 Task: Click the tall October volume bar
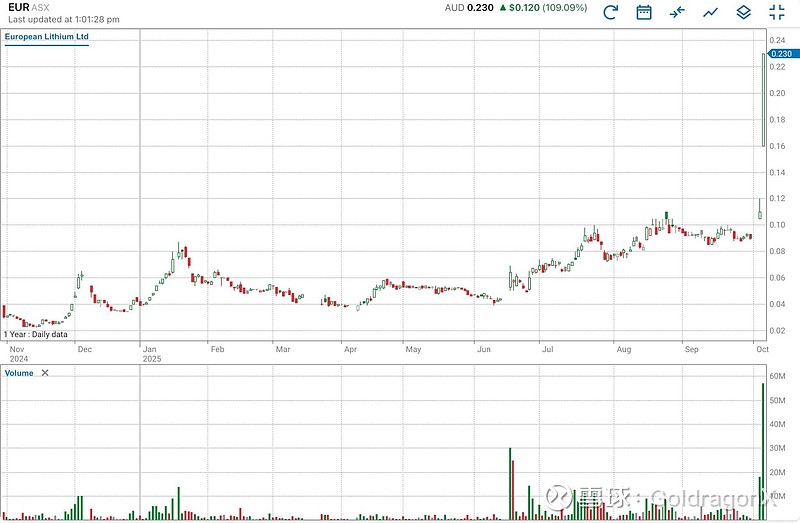[x=763, y=452]
